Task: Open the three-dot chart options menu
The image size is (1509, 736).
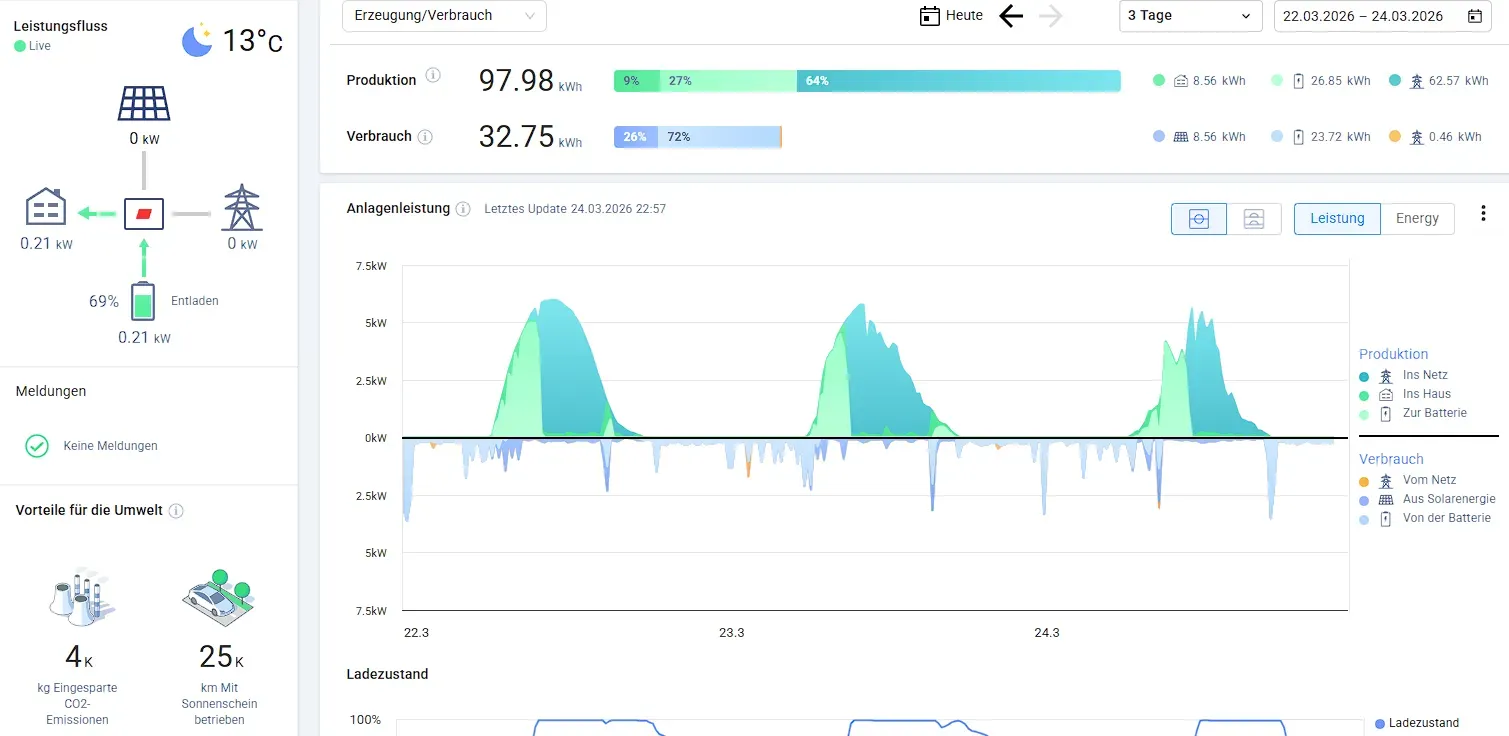Action: click(x=1483, y=214)
